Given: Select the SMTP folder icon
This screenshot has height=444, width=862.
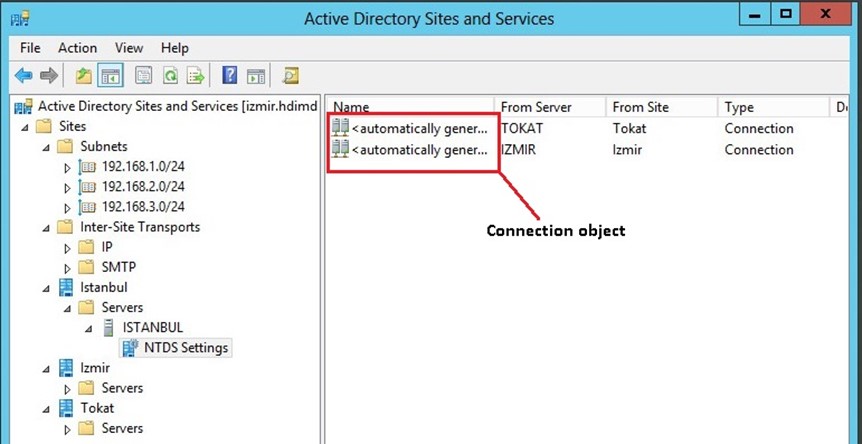Looking at the screenshot, I should (86, 267).
